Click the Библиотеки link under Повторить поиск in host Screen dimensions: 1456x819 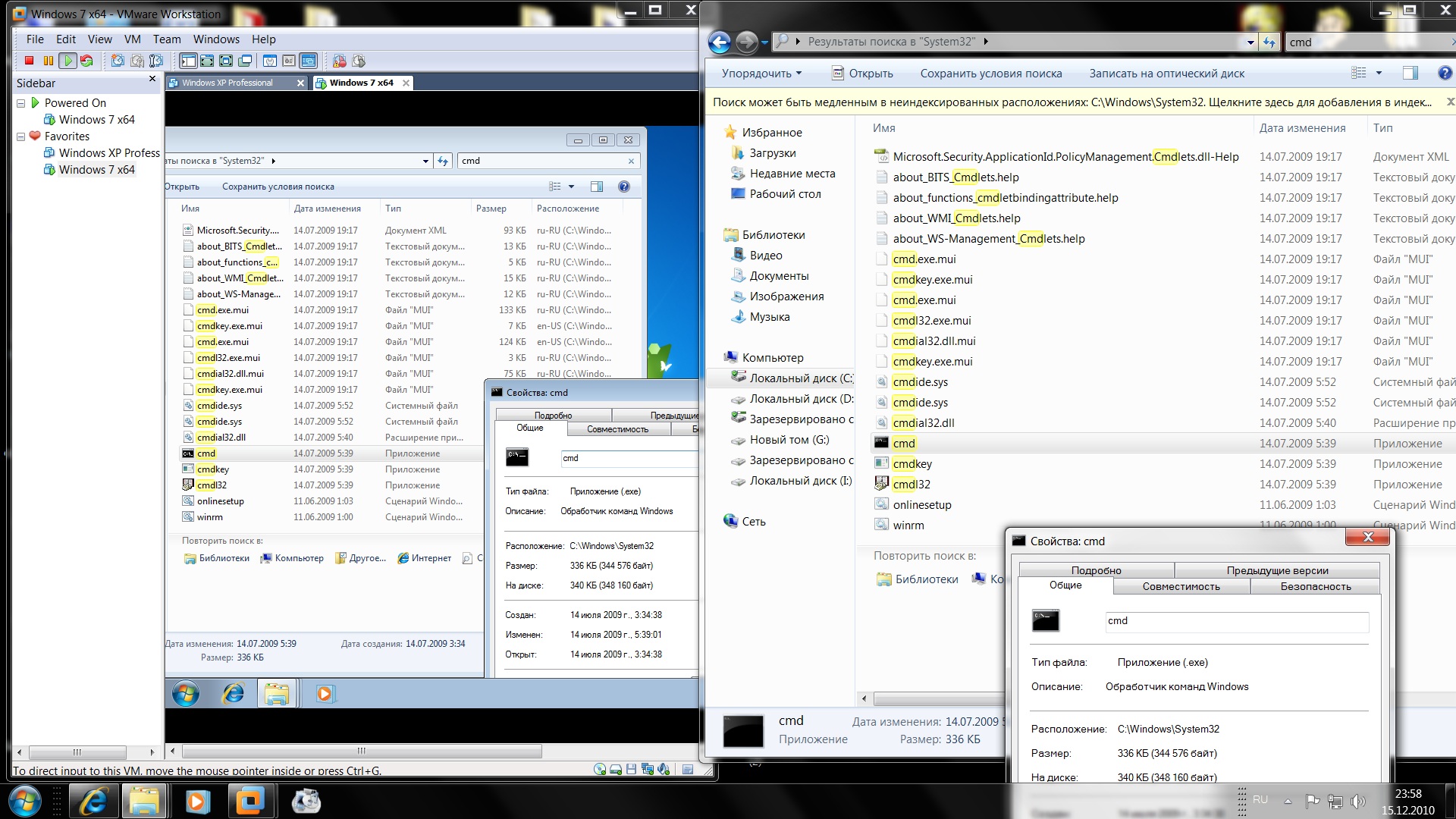(x=917, y=579)
